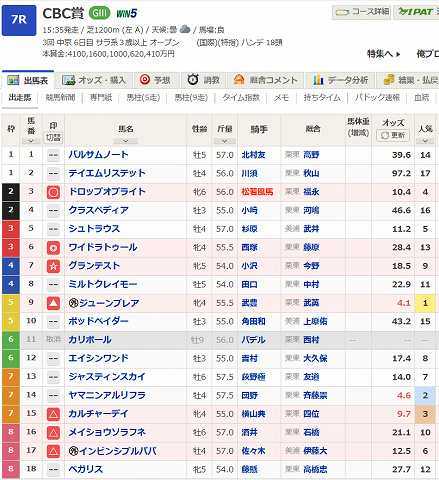Open the horse link インビンシブルパパ
The image size is (439, 480).
click(112, 451)
